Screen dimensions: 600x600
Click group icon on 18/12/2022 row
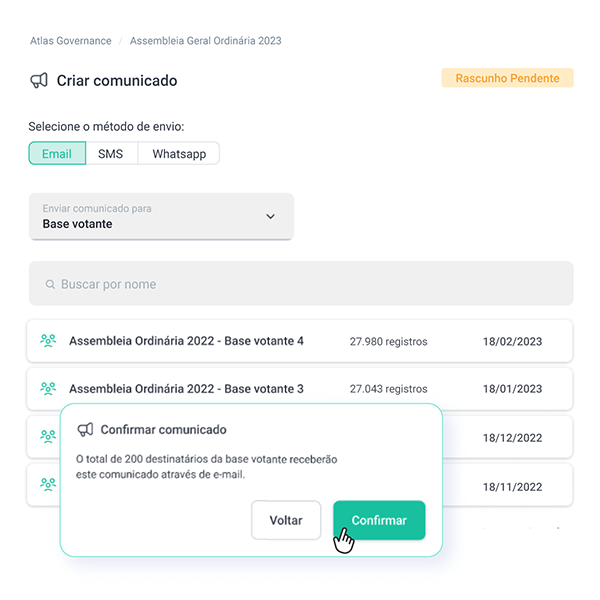pos(47,436)
